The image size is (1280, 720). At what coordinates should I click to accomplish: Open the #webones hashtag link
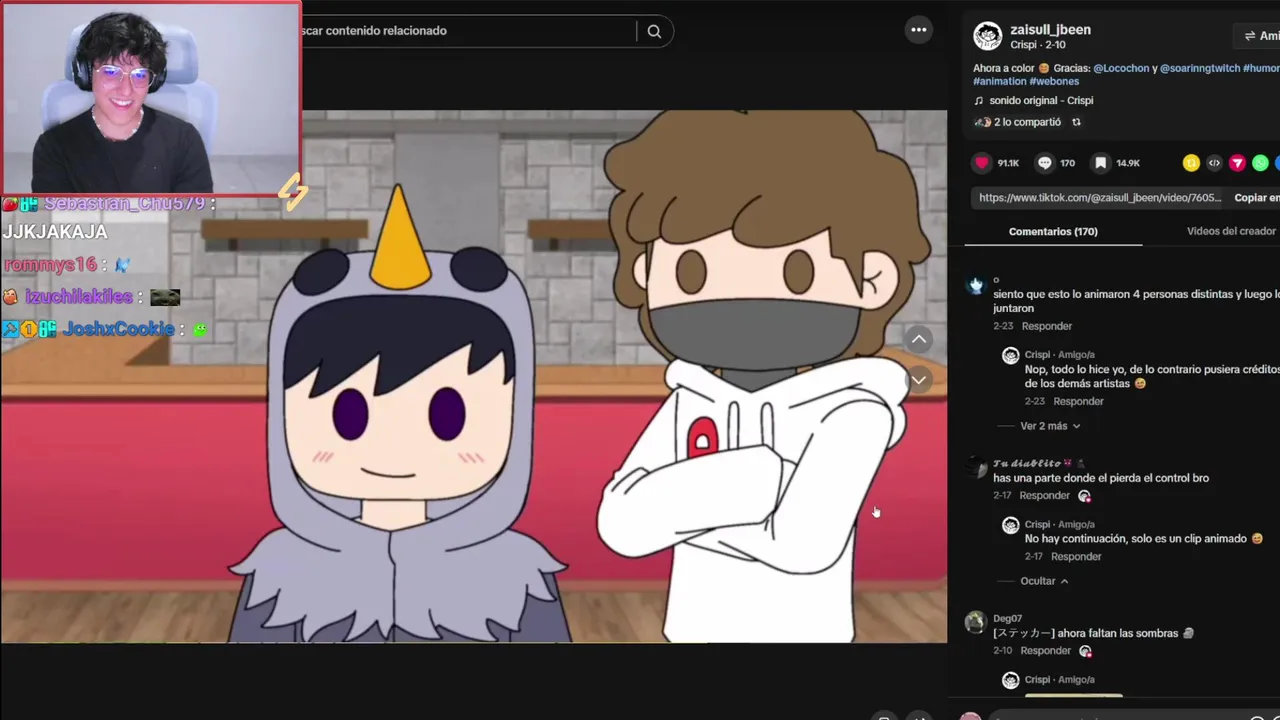pyautogui.click(x=1054, y=82)
